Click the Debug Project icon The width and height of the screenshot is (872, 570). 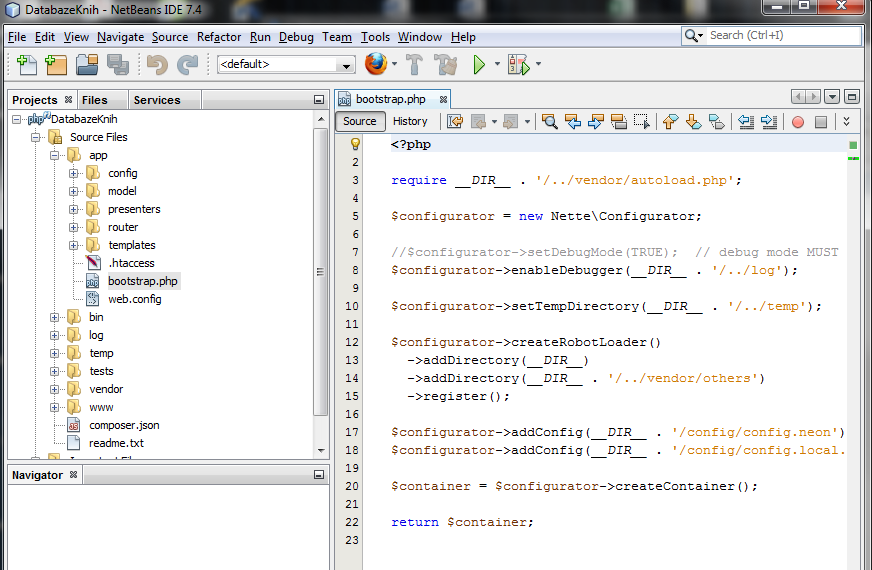point(518,65)
